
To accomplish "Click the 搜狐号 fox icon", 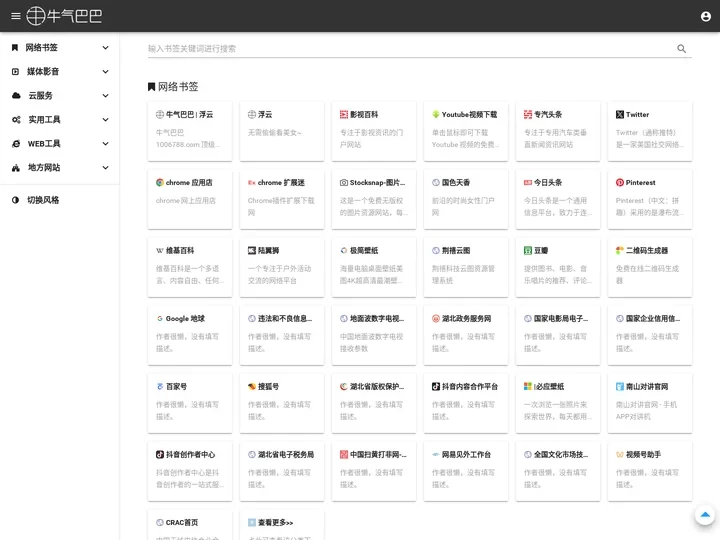I will pos(252,386).
